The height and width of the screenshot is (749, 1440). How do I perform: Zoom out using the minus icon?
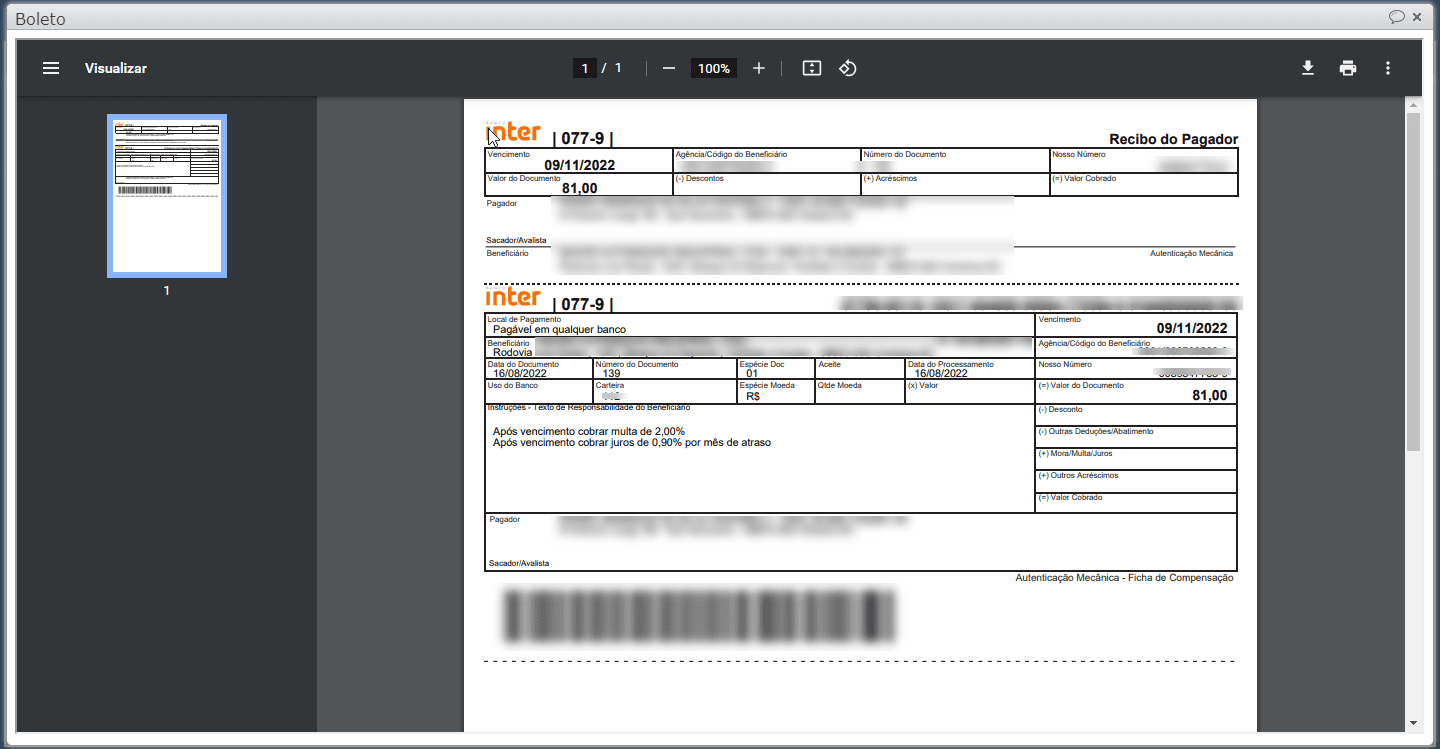[x=668, y=68]
